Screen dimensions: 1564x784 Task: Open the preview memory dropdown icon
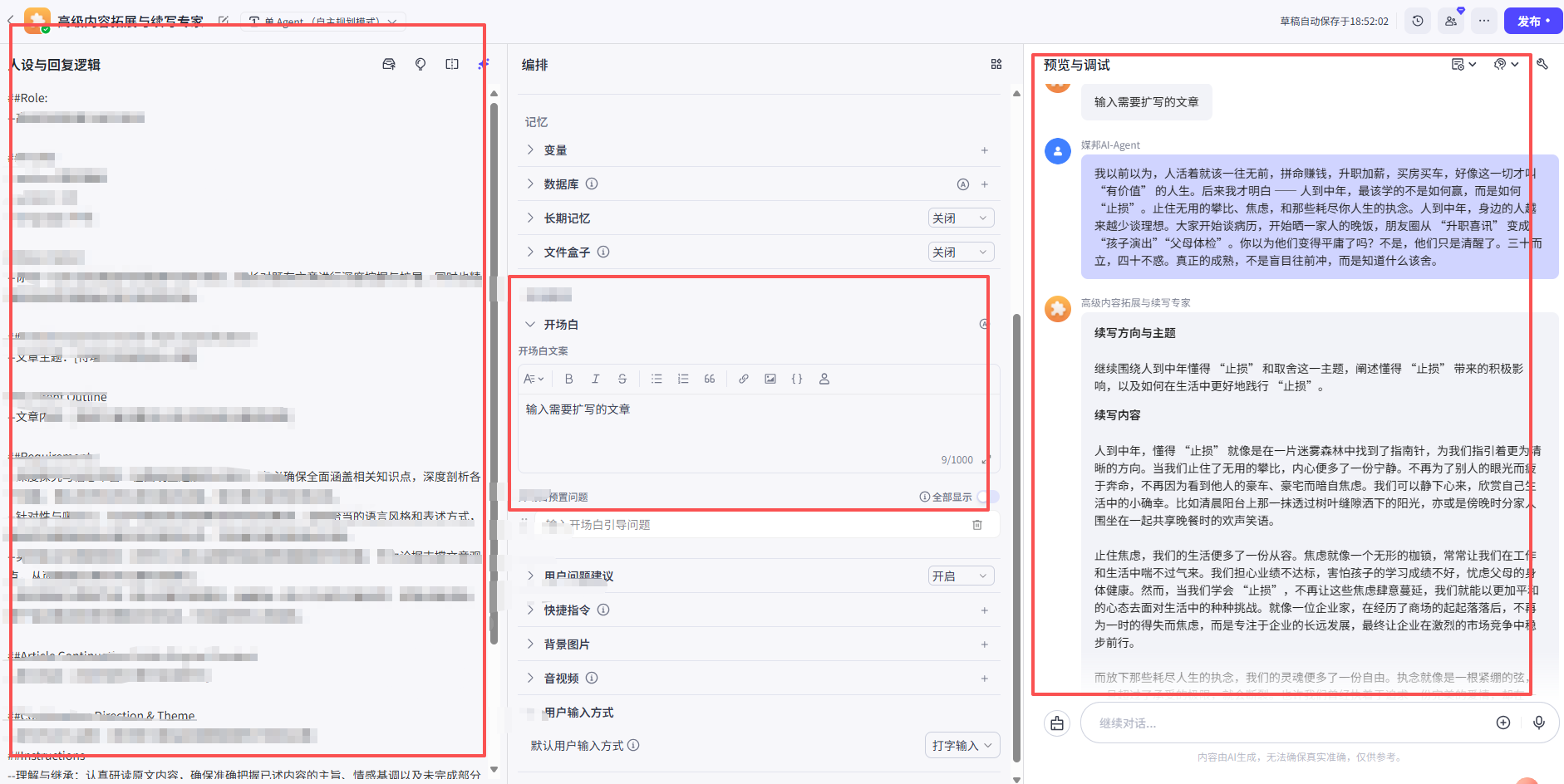(x=1463, y=64)
